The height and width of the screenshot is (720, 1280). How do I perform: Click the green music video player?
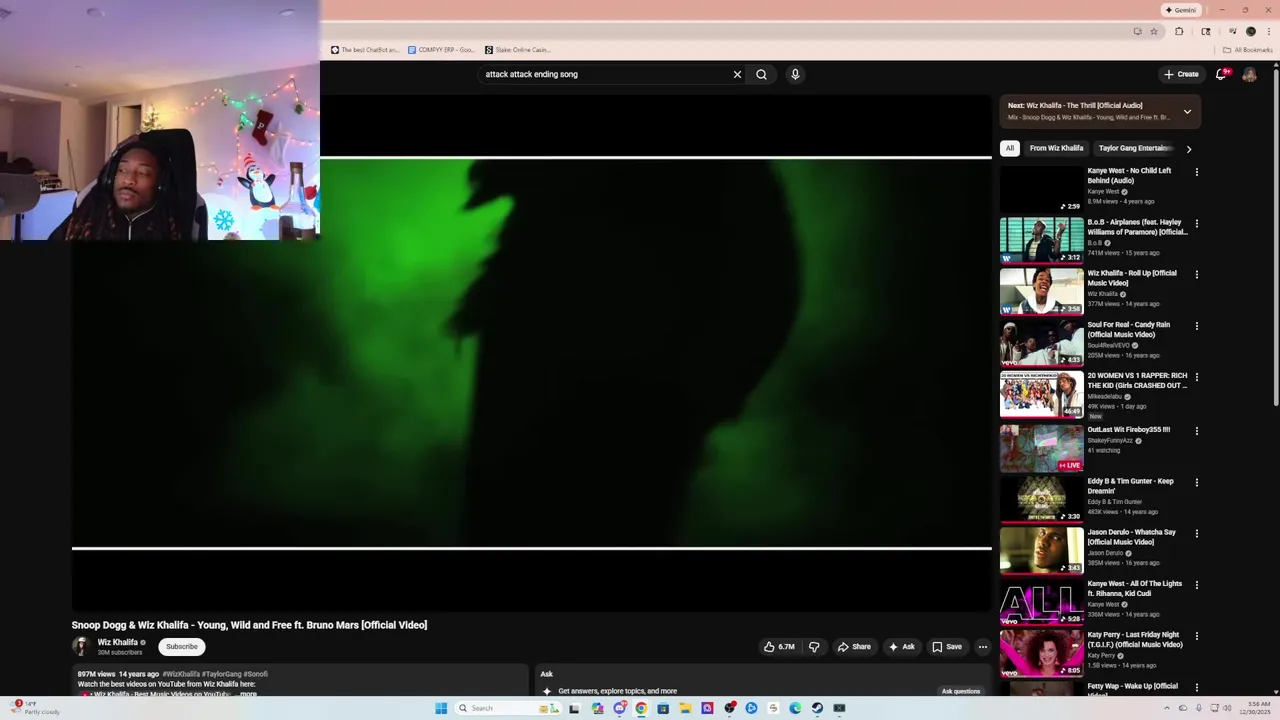click(x=532, y=352)
